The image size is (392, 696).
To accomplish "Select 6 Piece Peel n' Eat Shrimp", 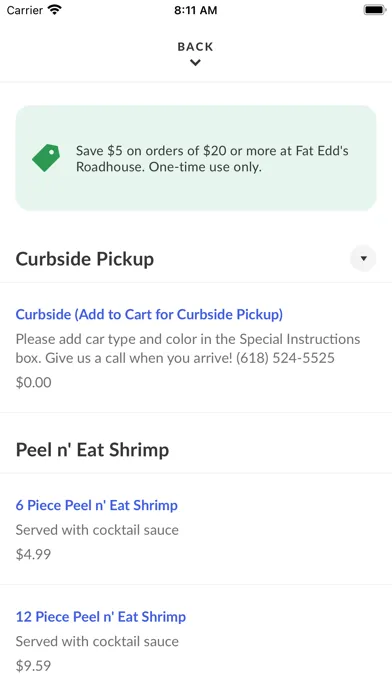I will click(x=97, y=505).
